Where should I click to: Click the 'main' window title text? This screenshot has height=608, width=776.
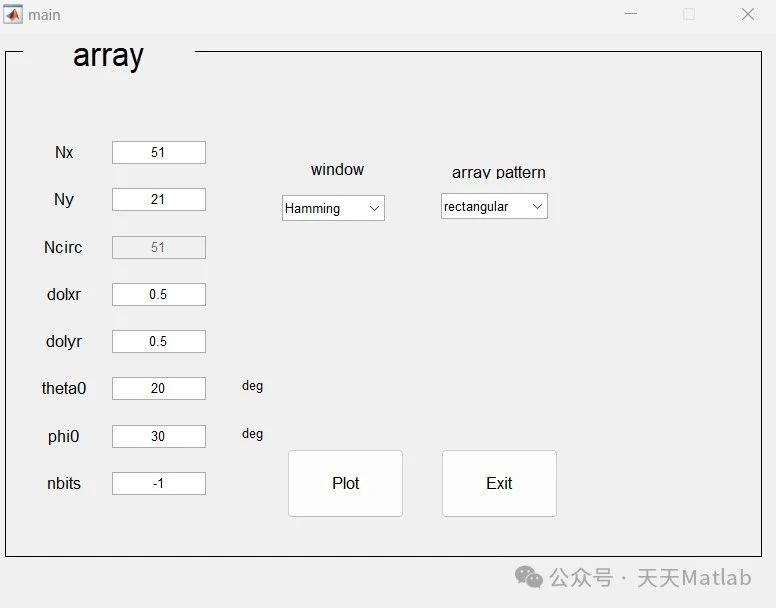[x=45, y=15]
